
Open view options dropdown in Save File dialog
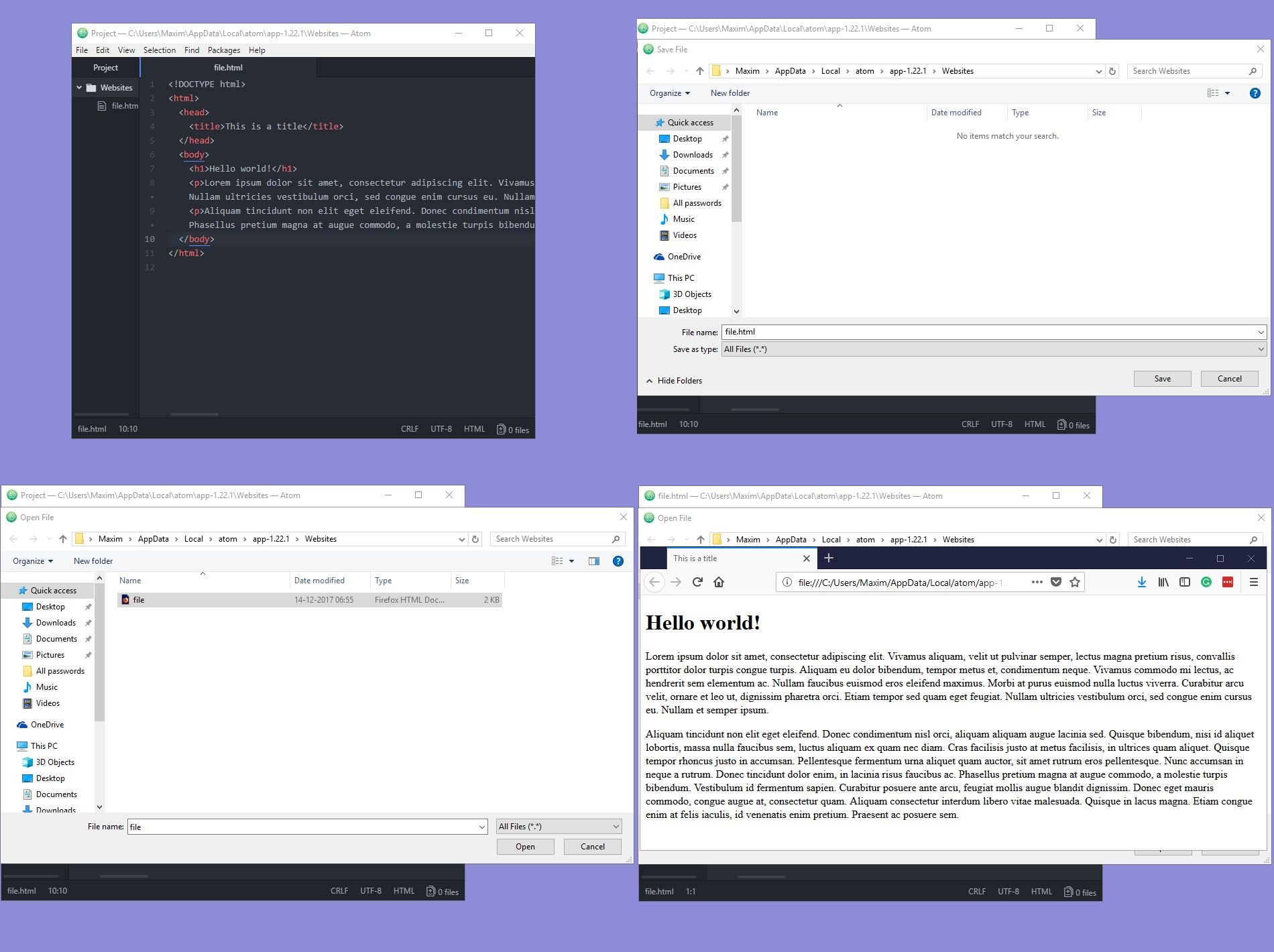1228,93
